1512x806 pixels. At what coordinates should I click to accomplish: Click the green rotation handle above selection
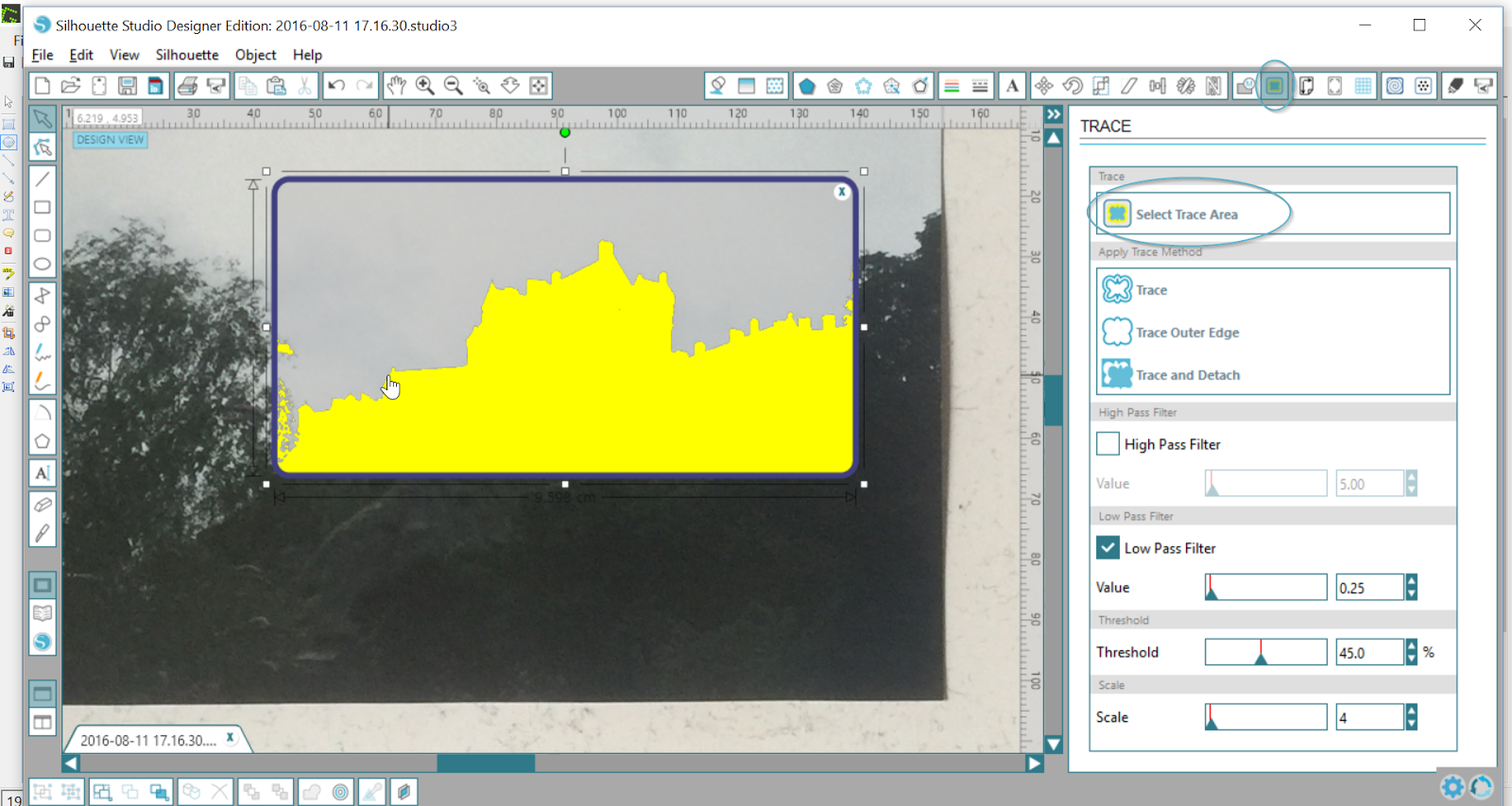point(565,132)
